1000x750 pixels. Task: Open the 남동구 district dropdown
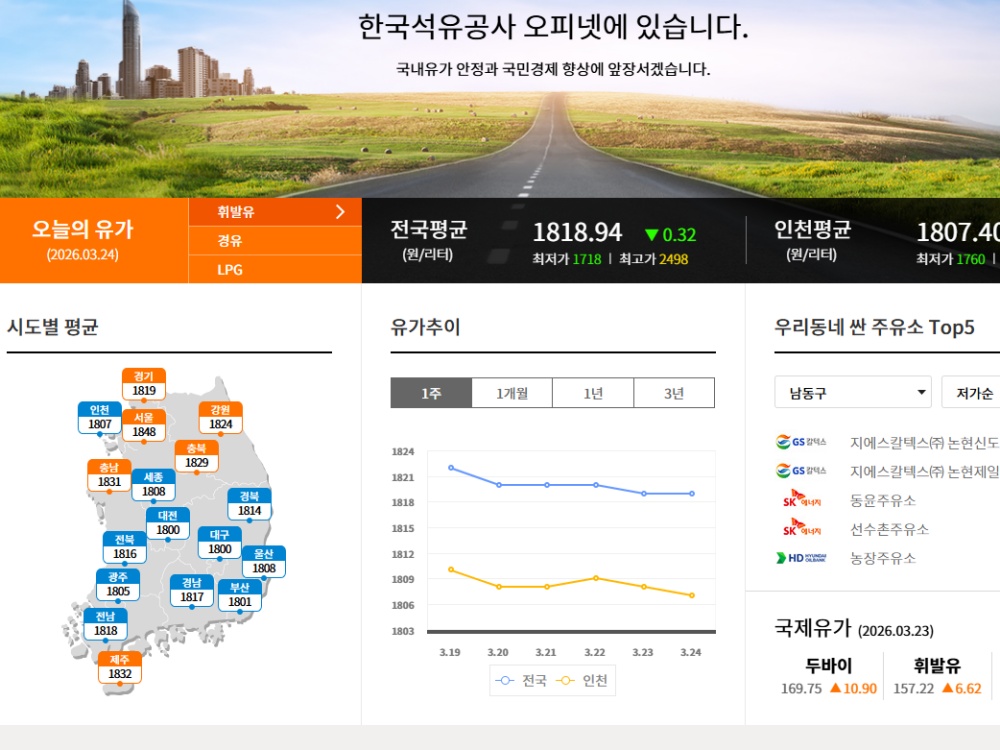click(x=853, y=392)
